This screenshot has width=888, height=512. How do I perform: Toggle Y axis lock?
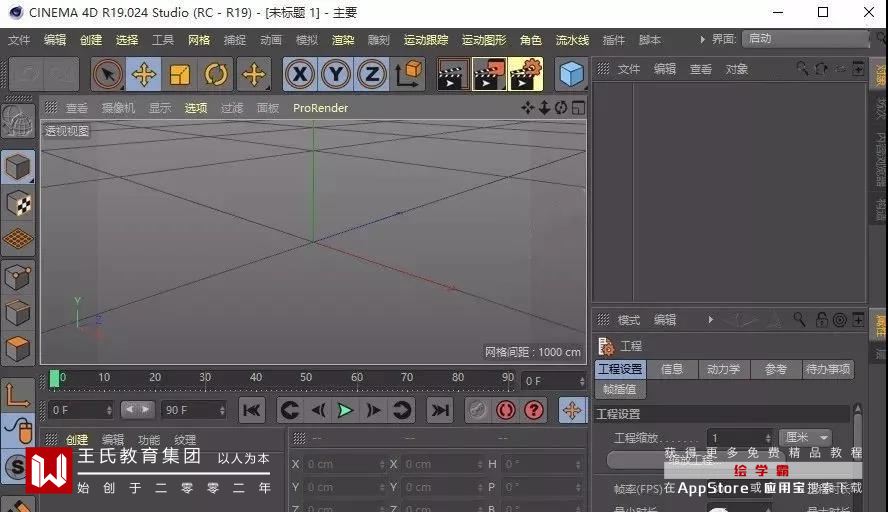[x=336, y=74]
